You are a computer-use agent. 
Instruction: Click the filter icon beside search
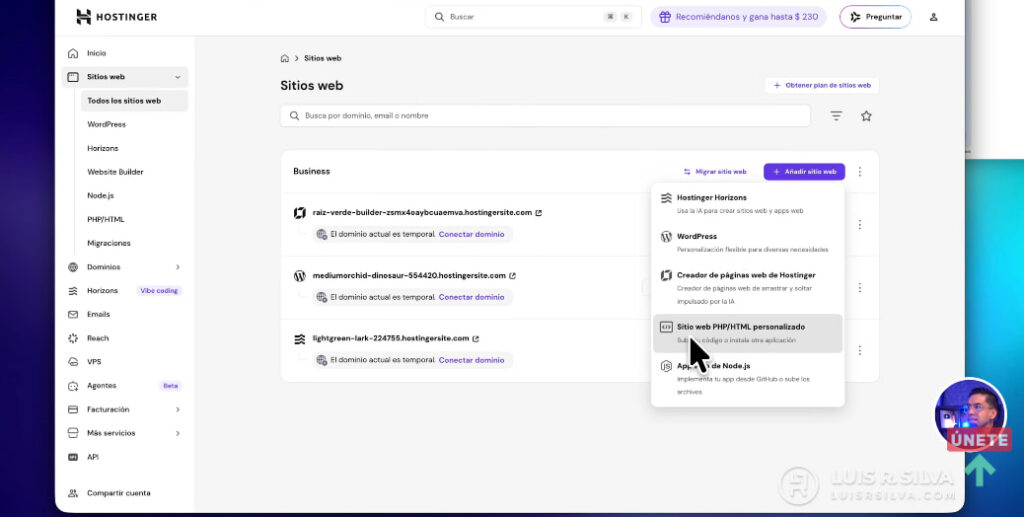(836, 116)
